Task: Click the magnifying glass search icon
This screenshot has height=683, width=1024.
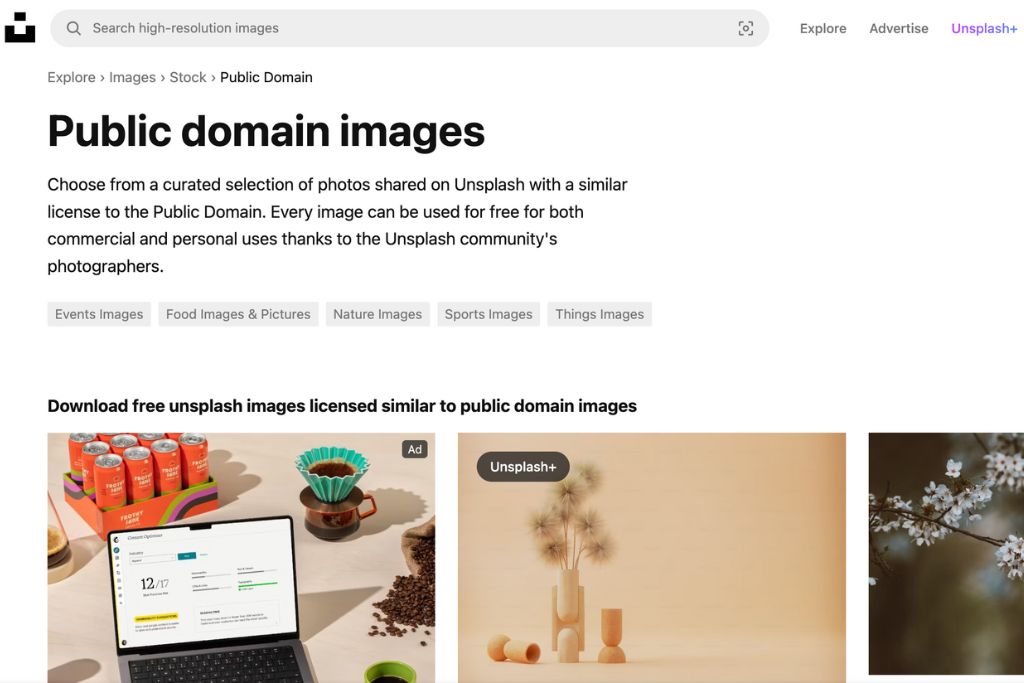Action: (x=73, y=28)
